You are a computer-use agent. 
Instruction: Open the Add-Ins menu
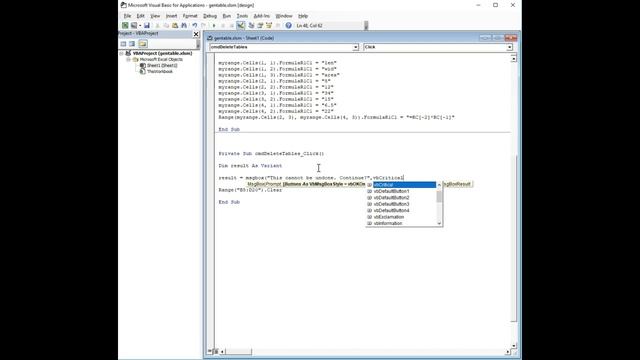[x=262, y=16]
